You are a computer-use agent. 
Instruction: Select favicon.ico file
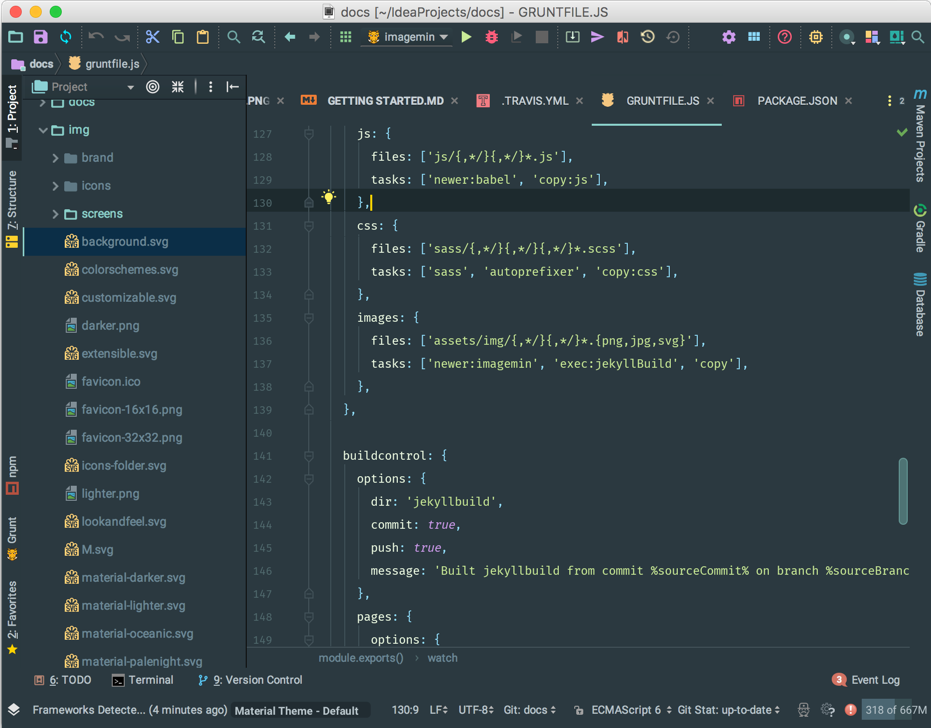click(135, 382)
